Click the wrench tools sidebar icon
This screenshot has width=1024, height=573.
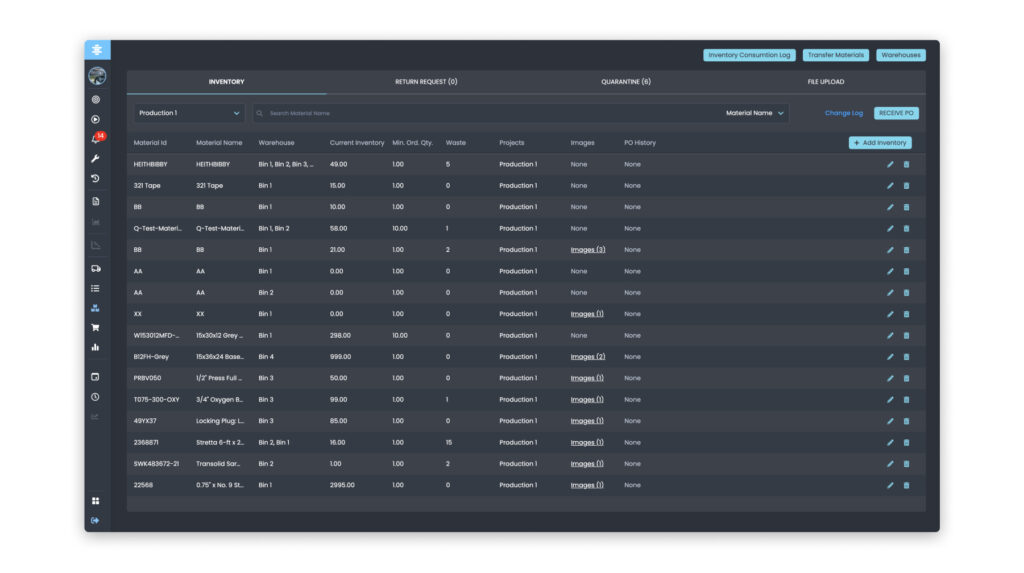point(95,159)
